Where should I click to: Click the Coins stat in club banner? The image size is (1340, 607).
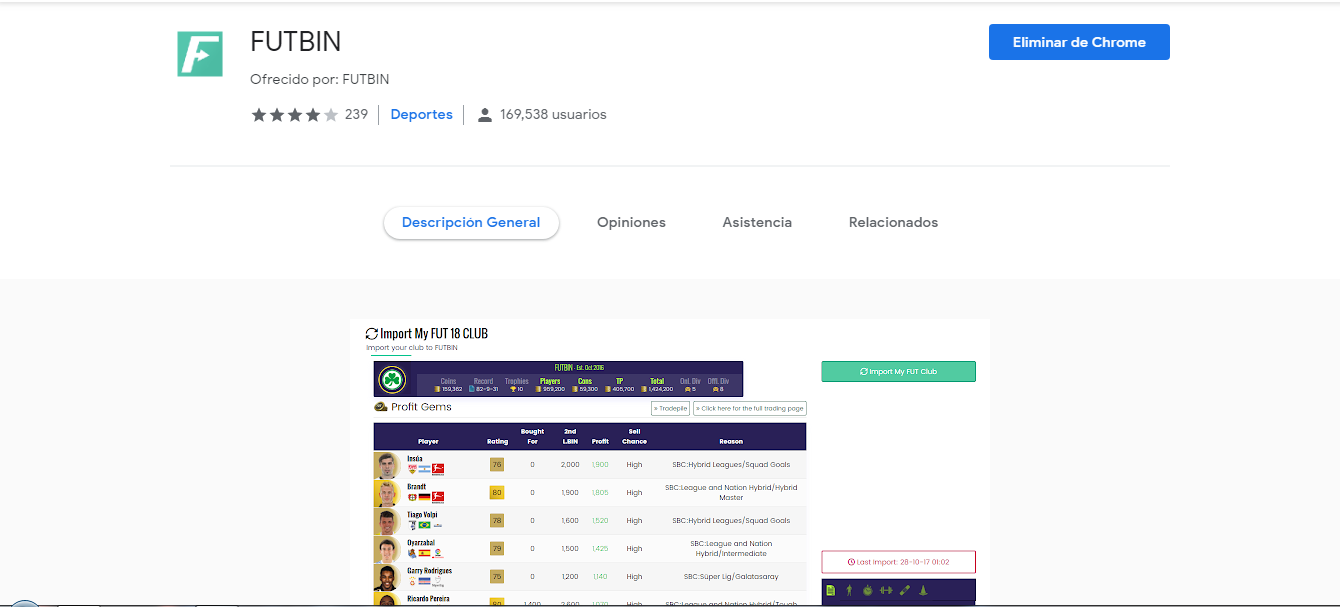[x=449, y=385]
